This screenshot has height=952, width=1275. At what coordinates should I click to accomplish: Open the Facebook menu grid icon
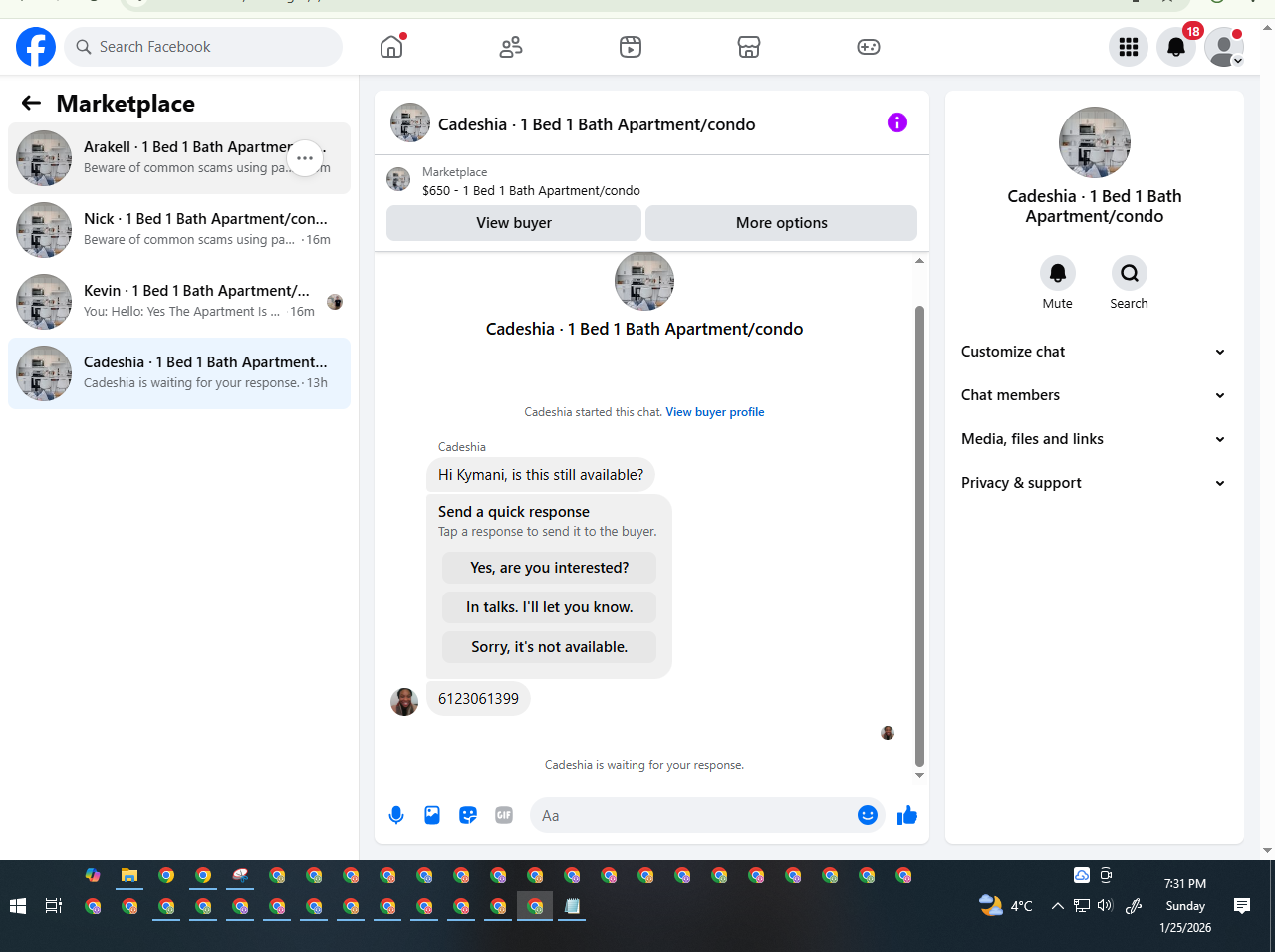(x=1129, y=47)
